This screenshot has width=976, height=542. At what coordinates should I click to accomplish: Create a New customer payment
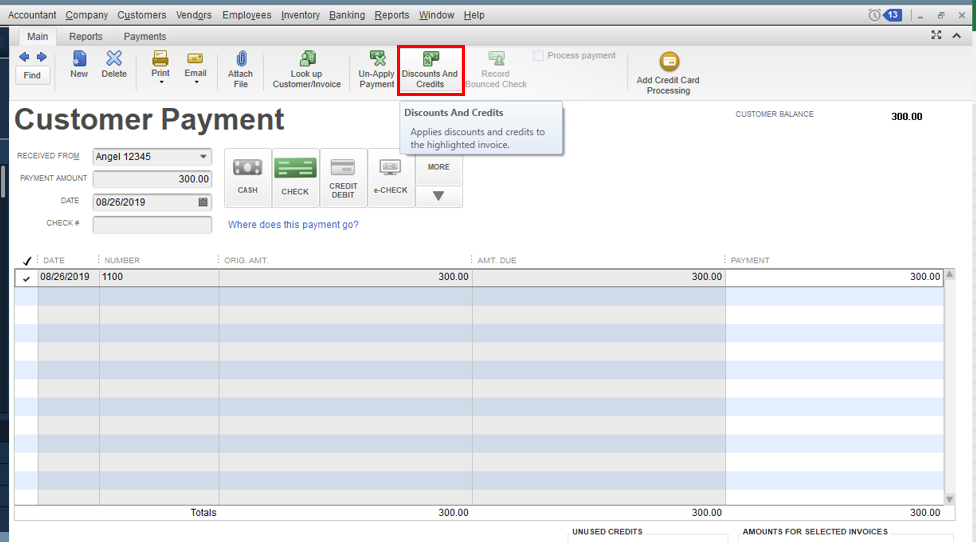coord(79,65)
